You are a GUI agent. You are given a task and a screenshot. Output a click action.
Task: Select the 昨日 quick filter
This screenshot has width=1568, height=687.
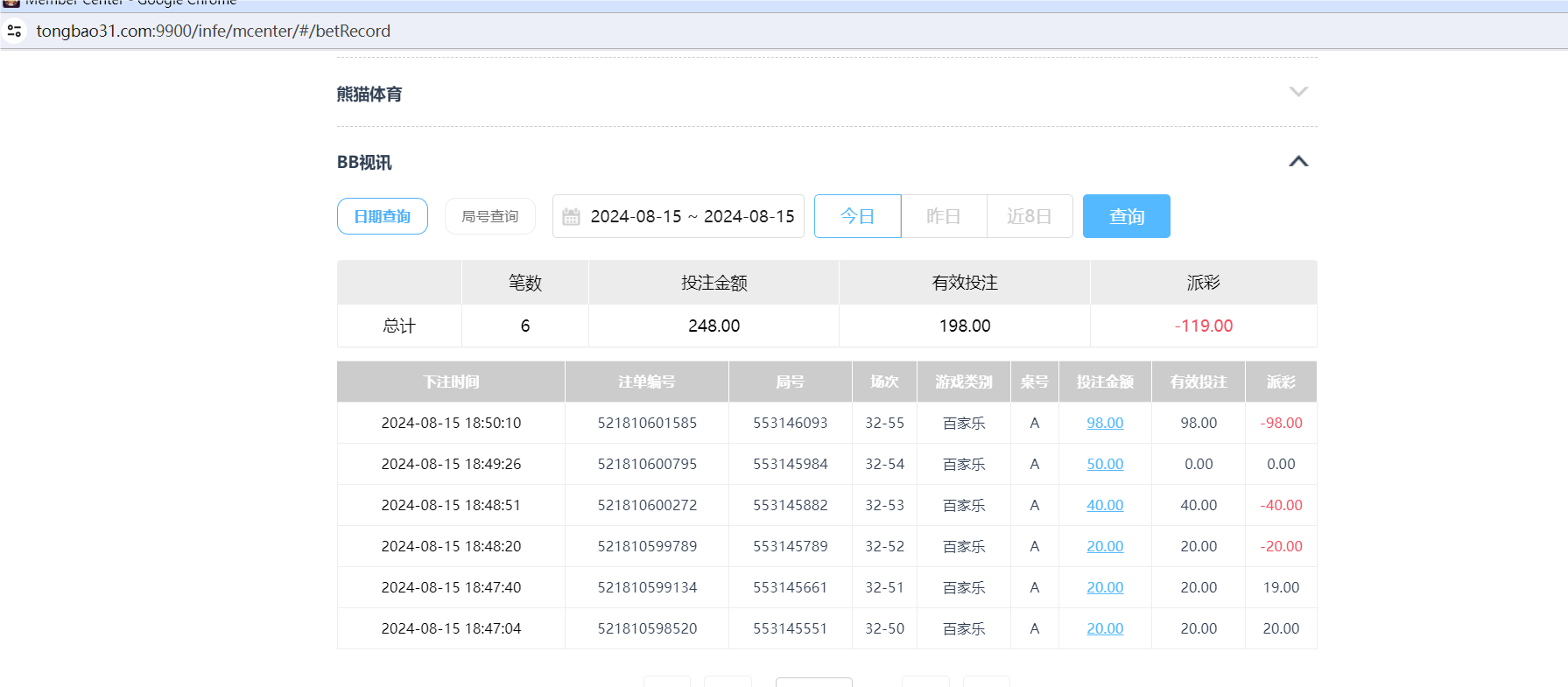(x=943, y=216)
